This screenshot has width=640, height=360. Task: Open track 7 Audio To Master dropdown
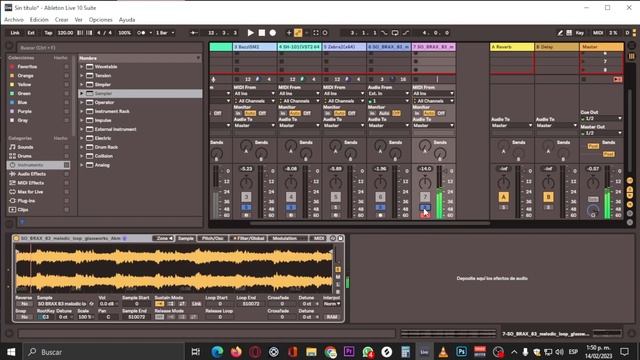tap(433, 125)
